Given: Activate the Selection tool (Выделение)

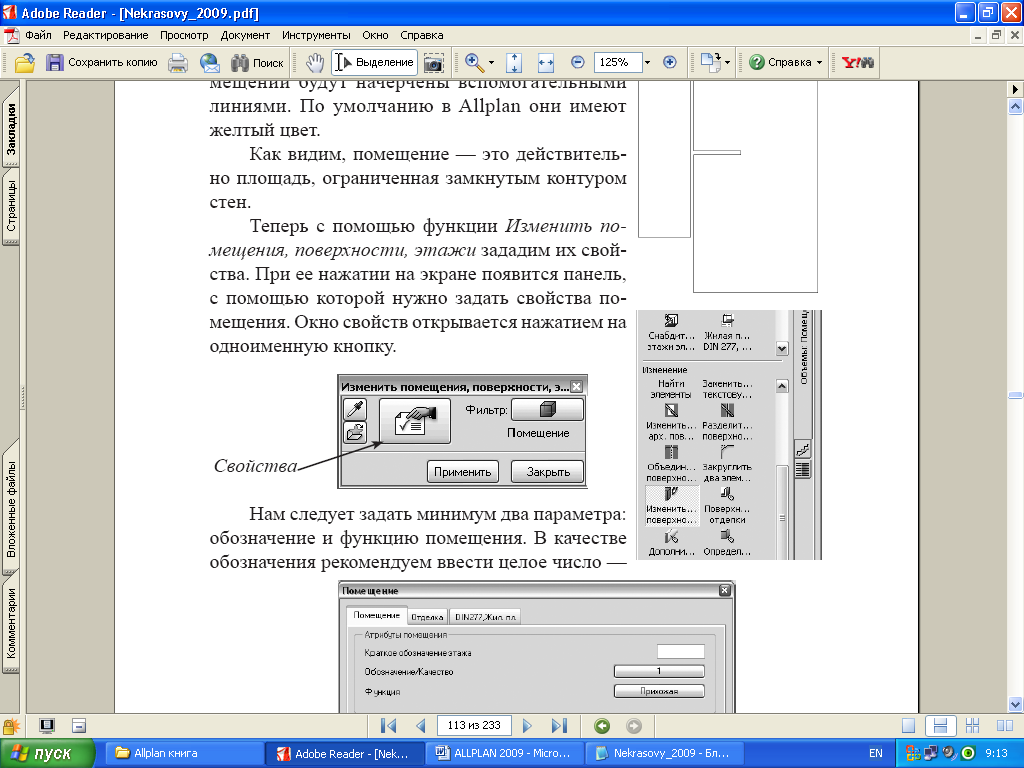Looking at the screenshot, I should pos(374,63).
